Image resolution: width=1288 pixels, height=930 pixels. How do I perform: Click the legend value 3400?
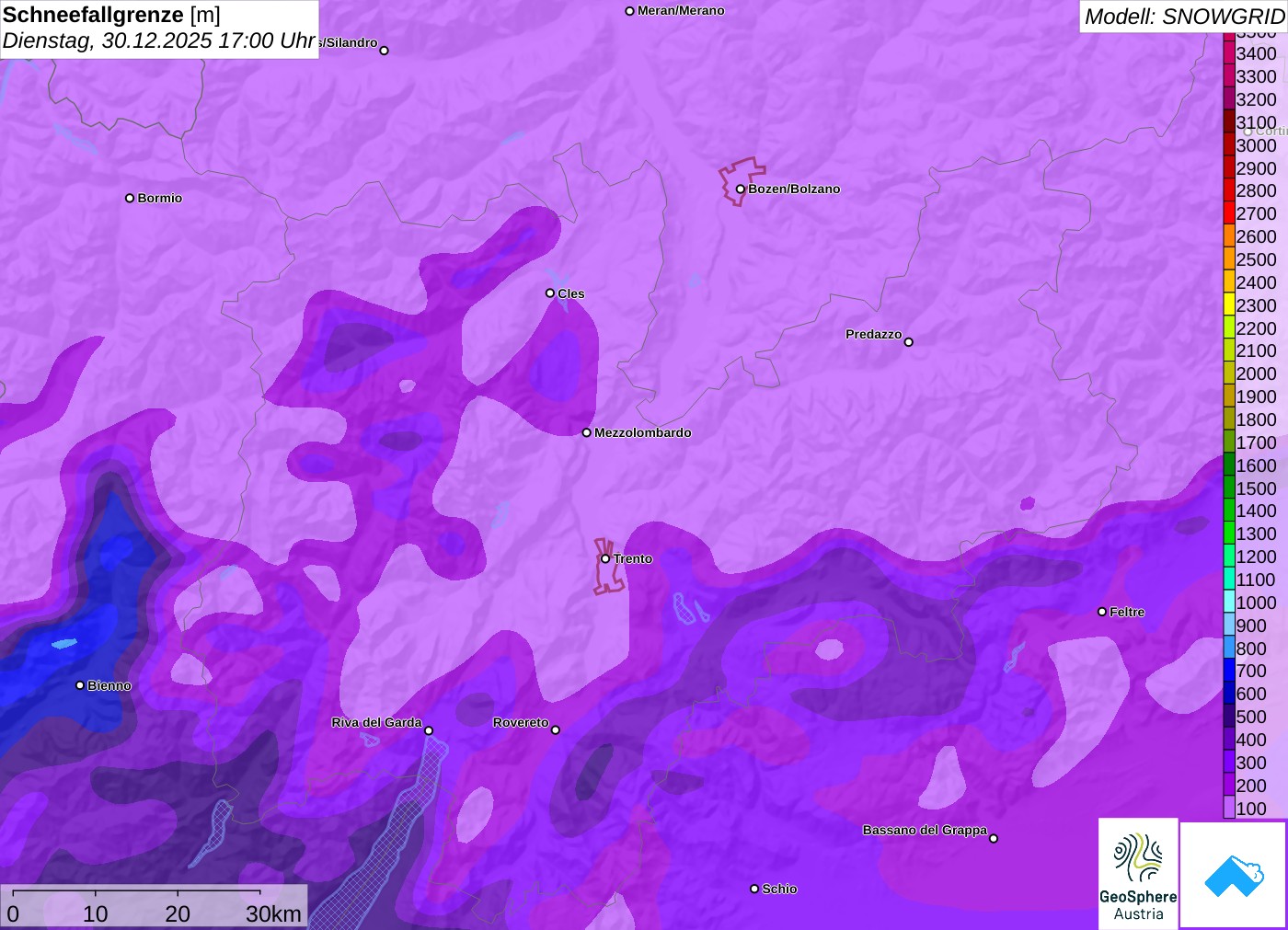pos(1256,53)
